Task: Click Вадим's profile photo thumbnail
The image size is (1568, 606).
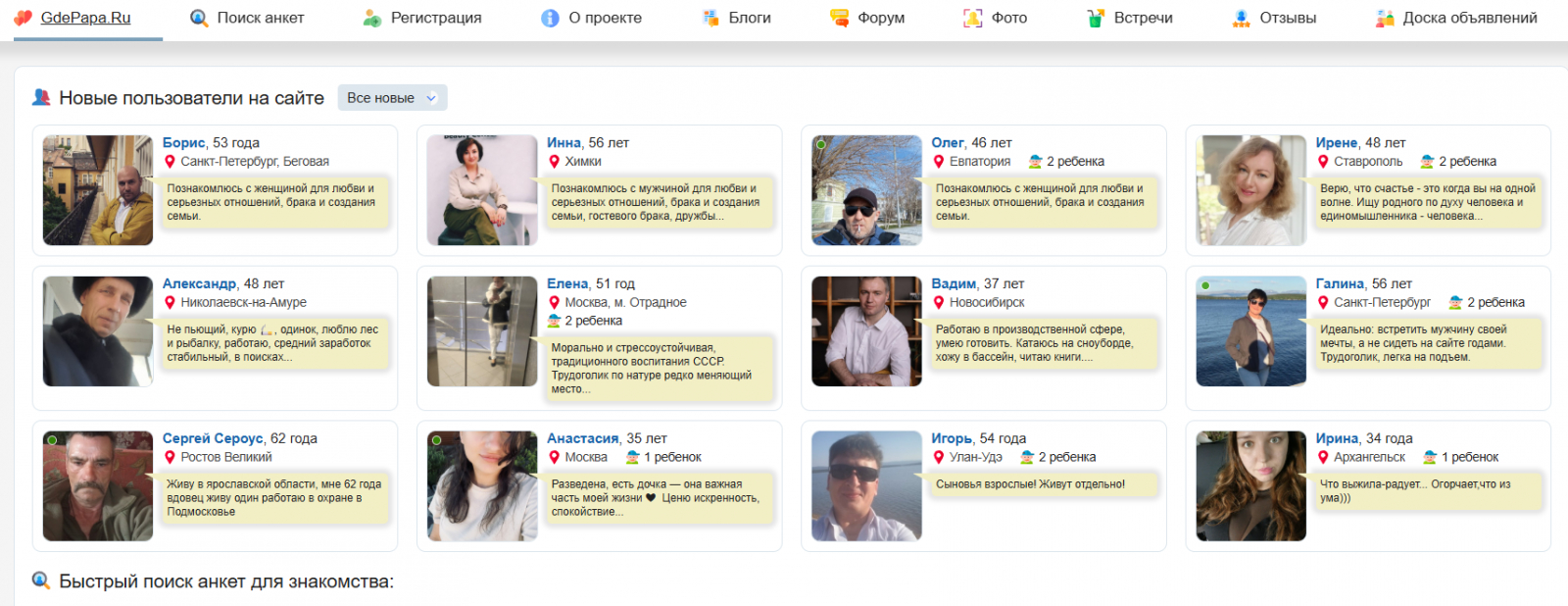Action: point(866,331)
